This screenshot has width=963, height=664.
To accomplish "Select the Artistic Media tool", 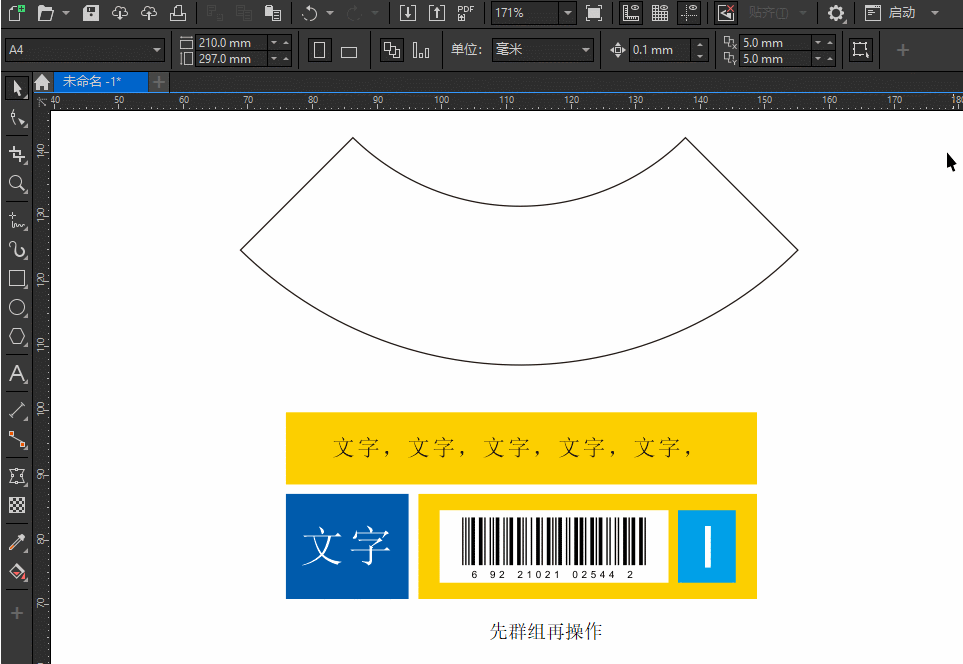I will 17,249.
